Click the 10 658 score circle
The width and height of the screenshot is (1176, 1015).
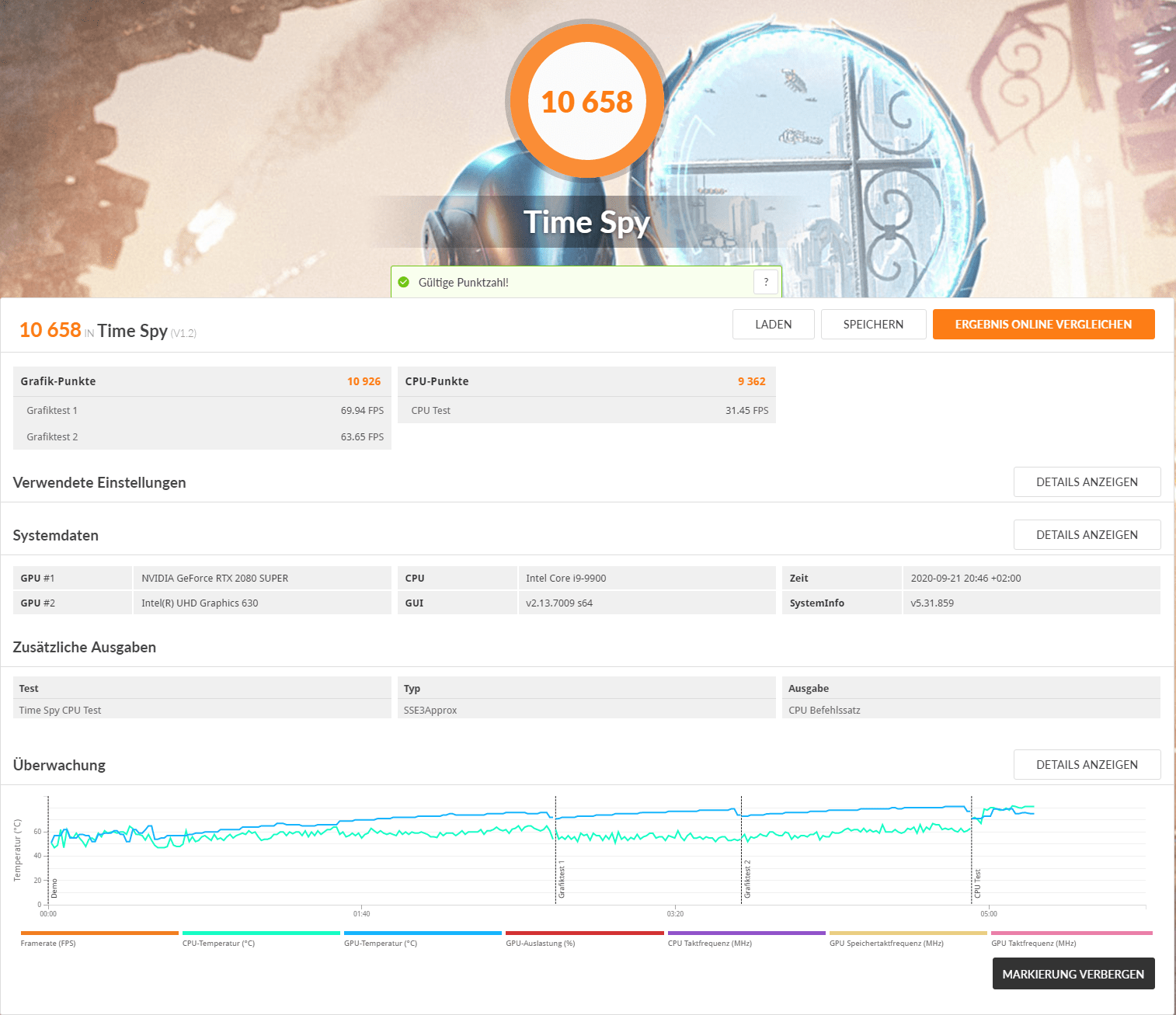586,101
